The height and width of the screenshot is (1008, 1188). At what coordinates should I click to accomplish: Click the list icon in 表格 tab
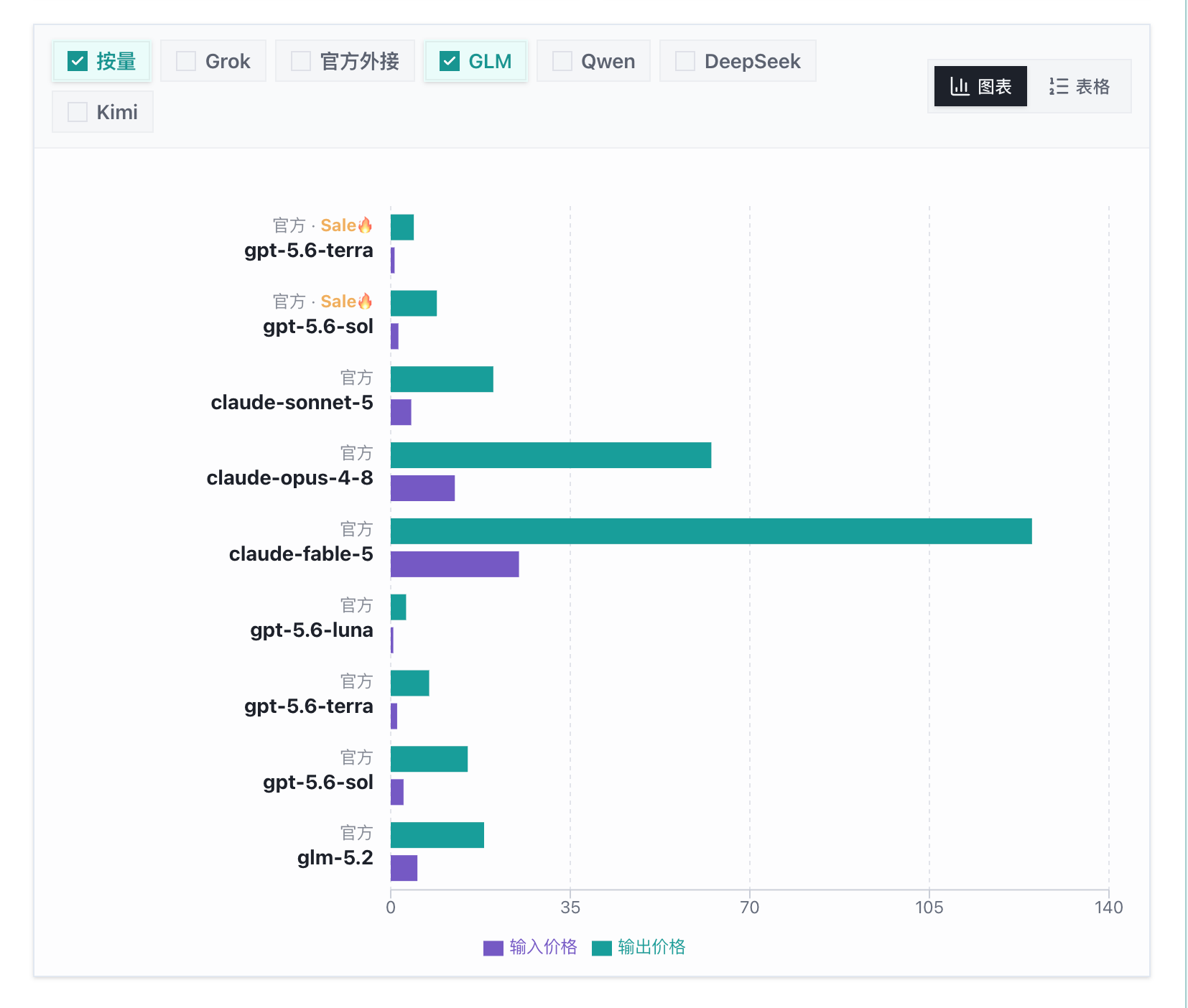click(1058, 86)
